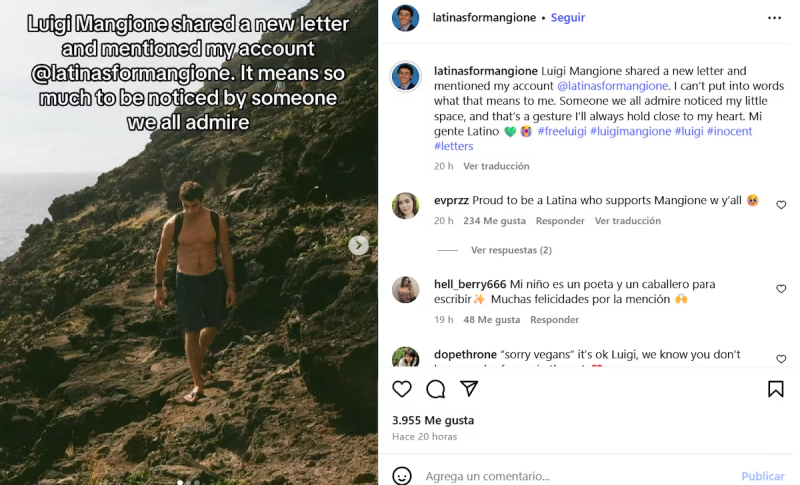View evprzz's profile avatar
Screen dimensions: 800x485
pos(405,206)
